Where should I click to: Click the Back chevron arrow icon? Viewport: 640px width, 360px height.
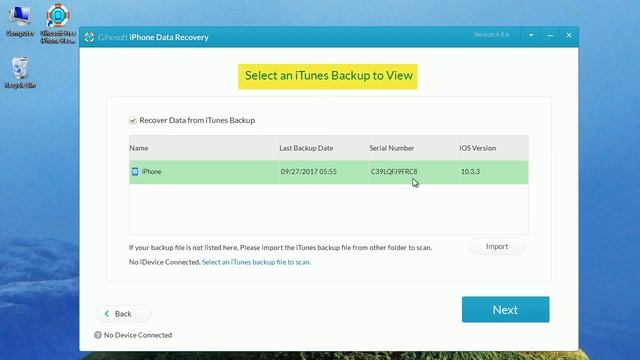(x=107, y=313)
